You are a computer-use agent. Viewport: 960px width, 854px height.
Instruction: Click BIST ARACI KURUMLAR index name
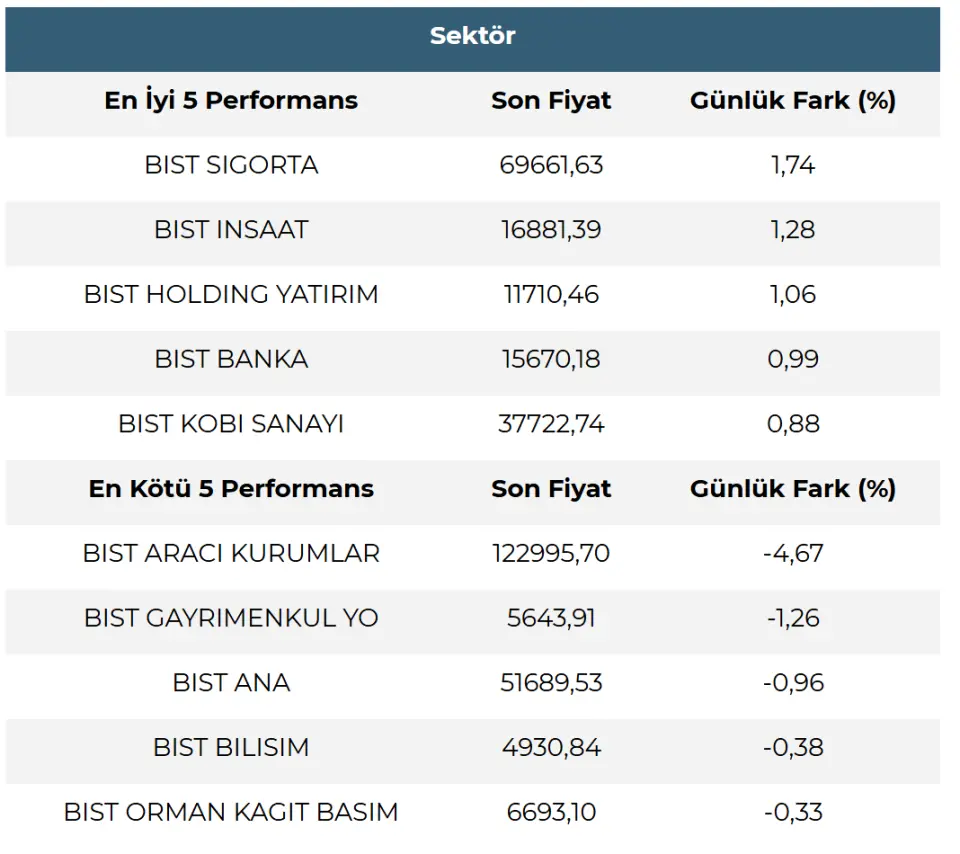coord(231,553)
